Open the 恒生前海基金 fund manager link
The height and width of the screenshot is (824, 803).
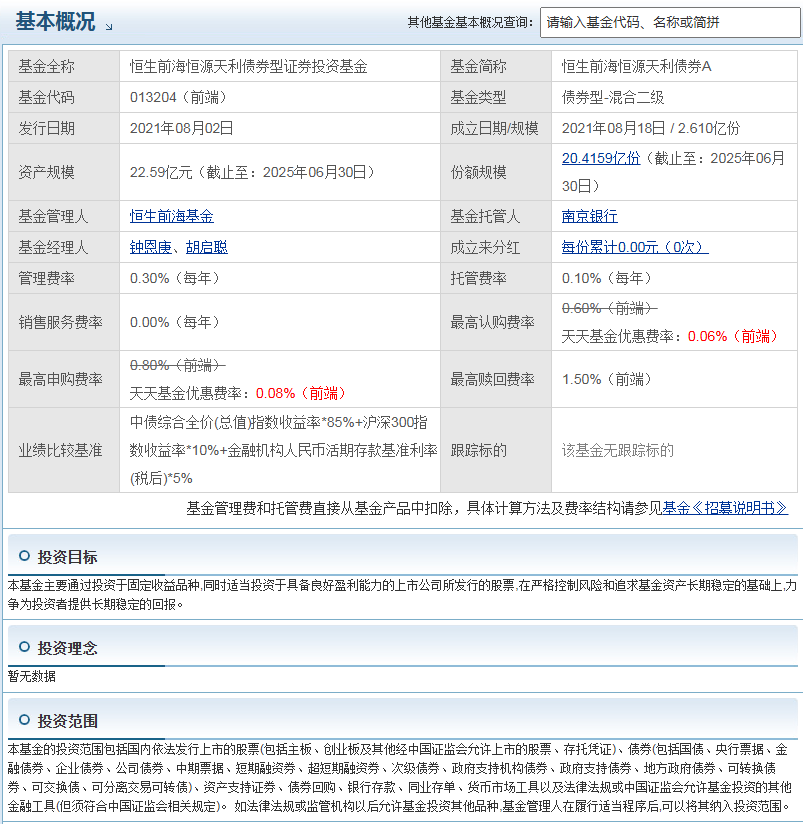pos(172,216)
